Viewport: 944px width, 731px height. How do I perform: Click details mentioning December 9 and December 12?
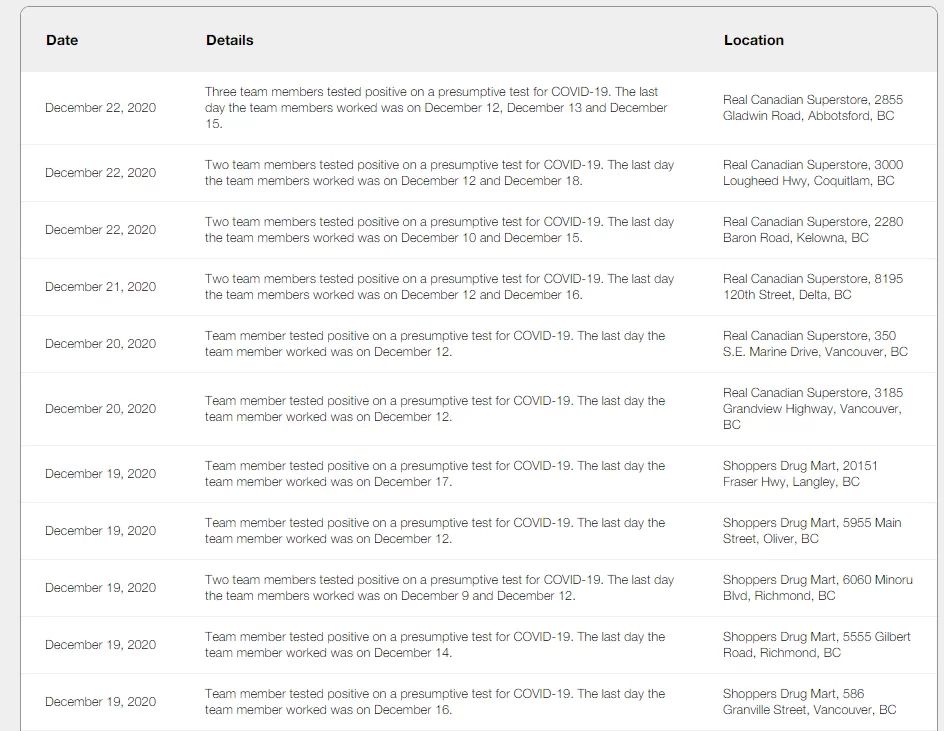(439, 588)
